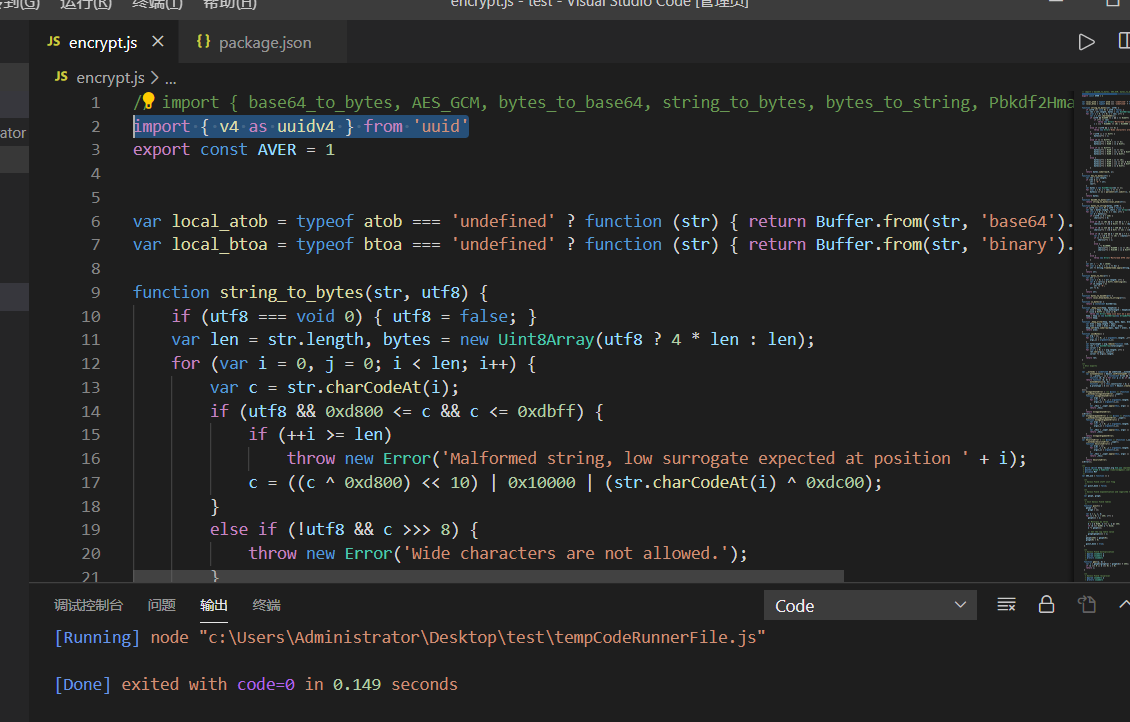Image resolution: width=1130 pixels, height=722 pixels.
Task: Click Uint8Array on line 11
Action: [546, 339]
